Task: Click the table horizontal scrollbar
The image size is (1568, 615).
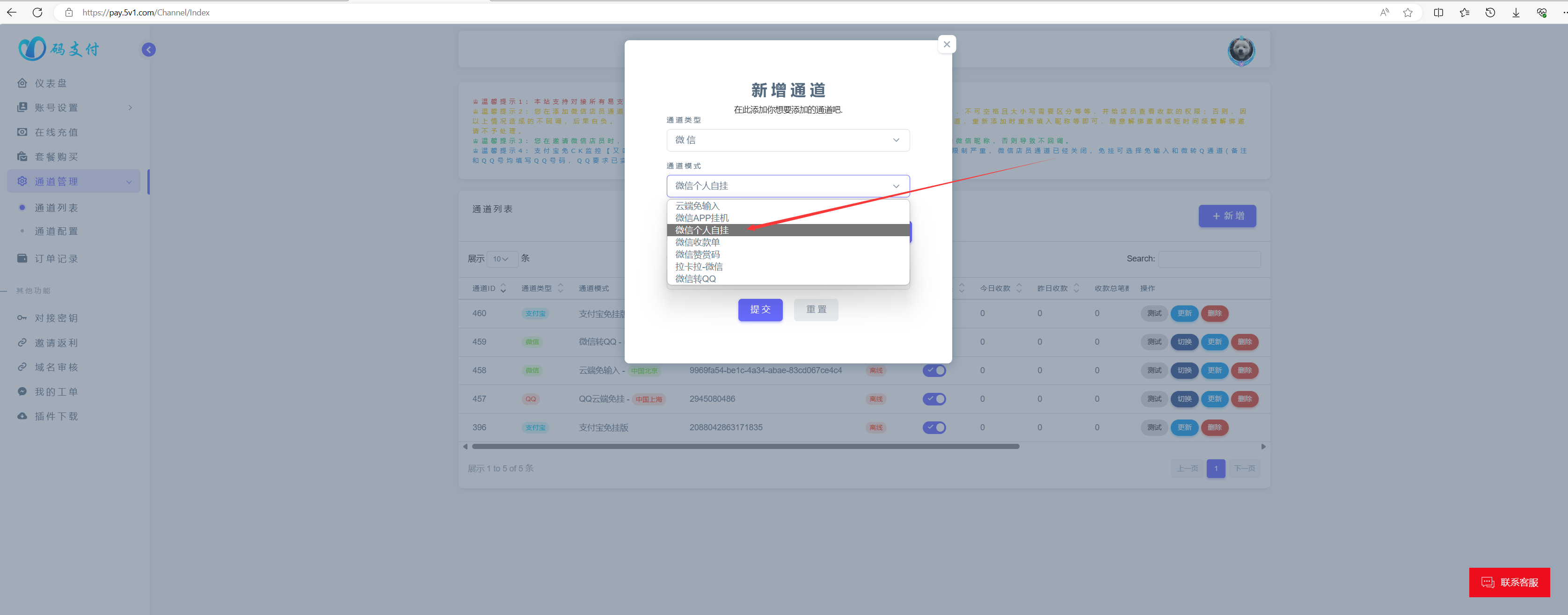Action: pos(745,447)
